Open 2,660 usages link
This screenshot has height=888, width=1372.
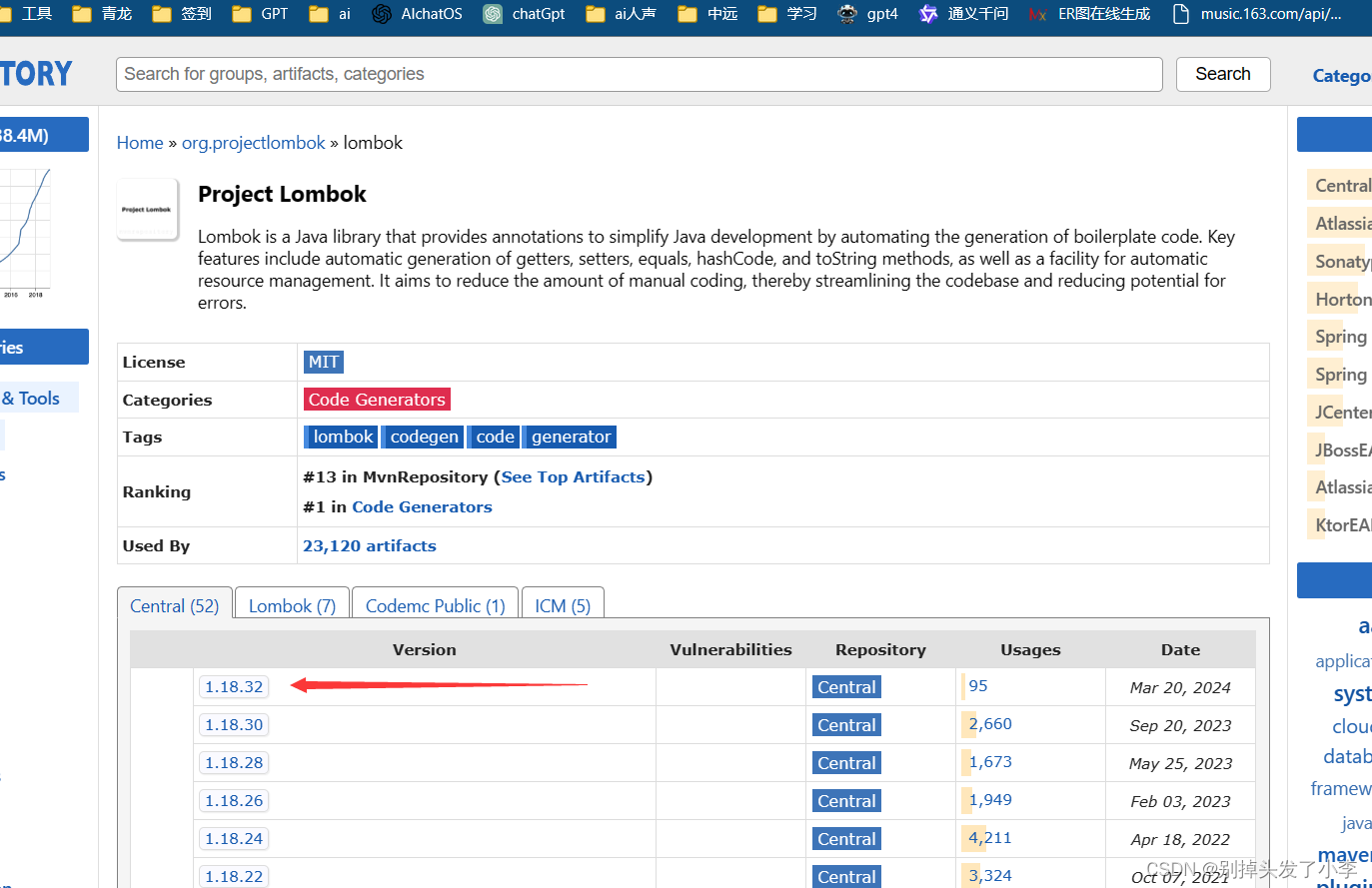click(990, 724)
